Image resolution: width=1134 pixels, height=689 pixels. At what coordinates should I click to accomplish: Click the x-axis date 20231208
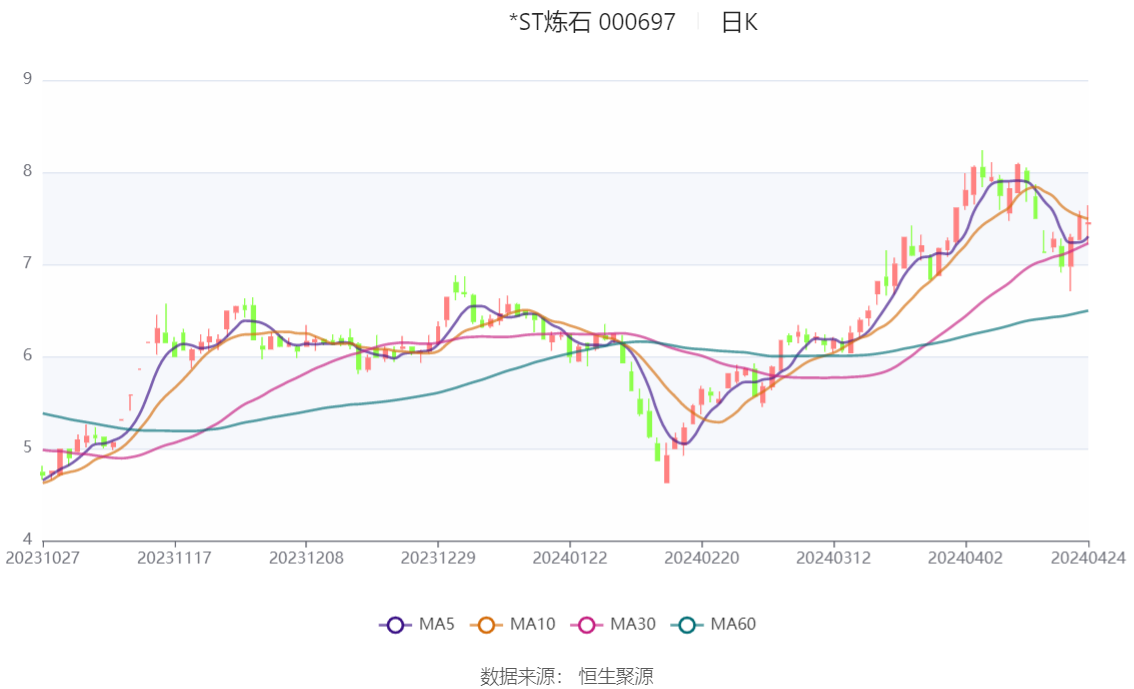[306, 558]
